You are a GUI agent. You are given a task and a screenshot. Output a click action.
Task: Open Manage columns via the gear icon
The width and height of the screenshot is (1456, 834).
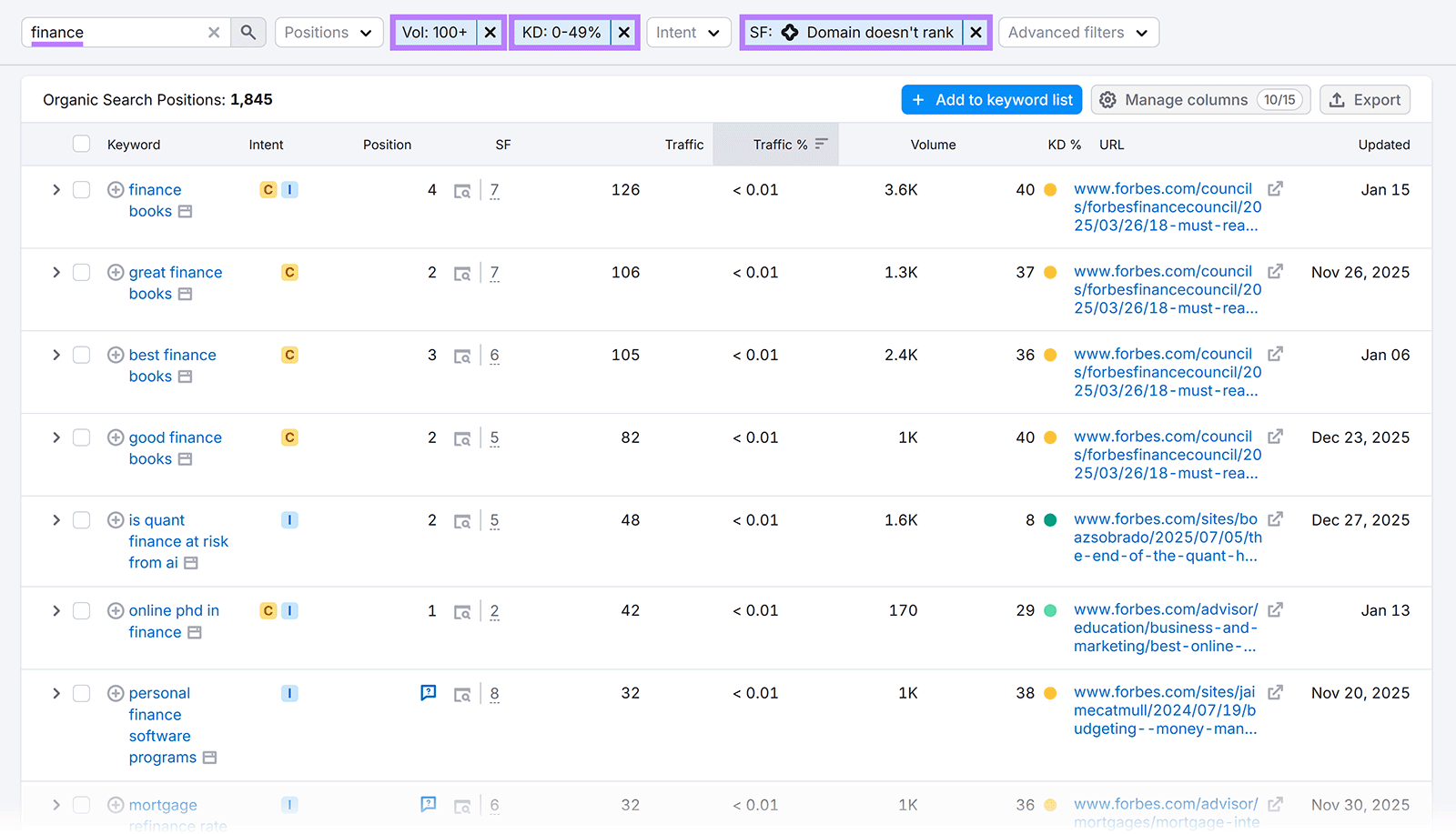[x=1108, y=99]
